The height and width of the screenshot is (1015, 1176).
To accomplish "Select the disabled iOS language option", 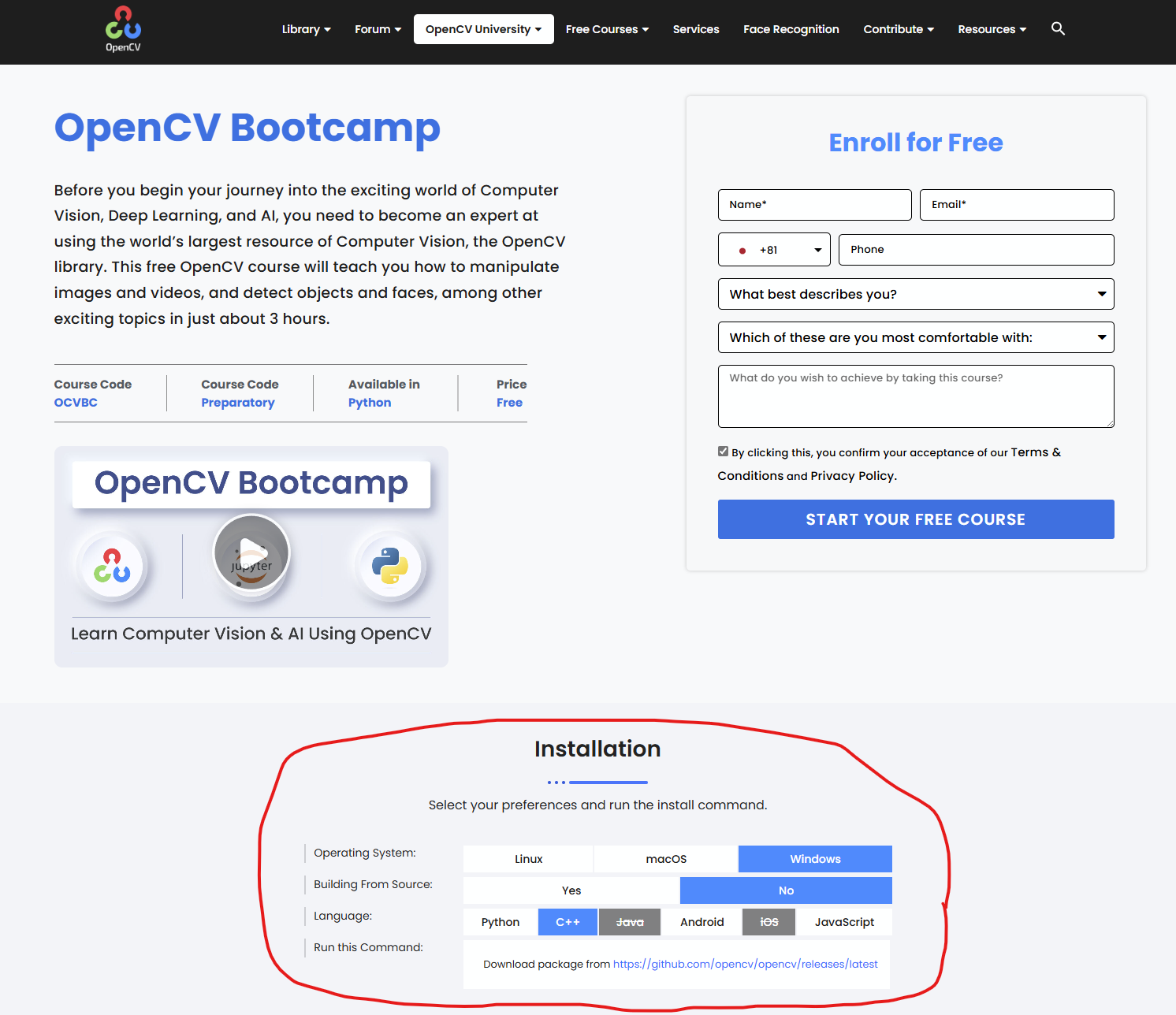I will (x=769, y=922).
